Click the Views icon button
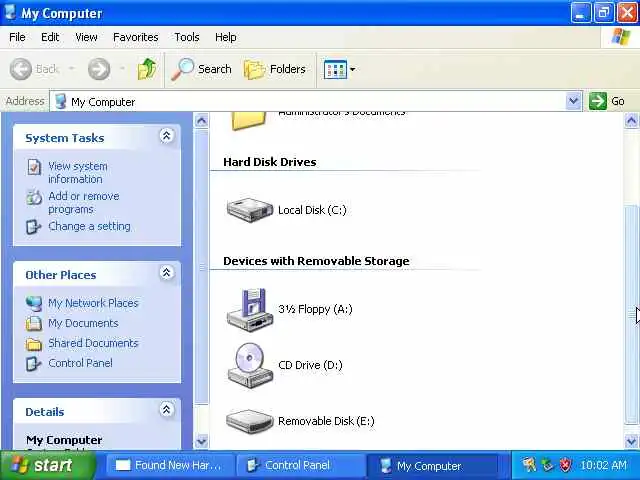This screenshot has width=640, height=480. [x=335, y=69]
